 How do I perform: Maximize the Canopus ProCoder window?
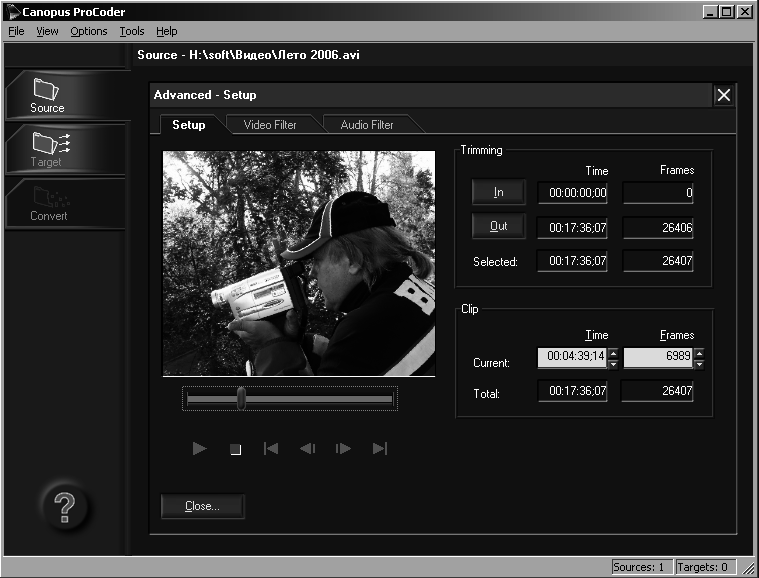pos(727,12)
